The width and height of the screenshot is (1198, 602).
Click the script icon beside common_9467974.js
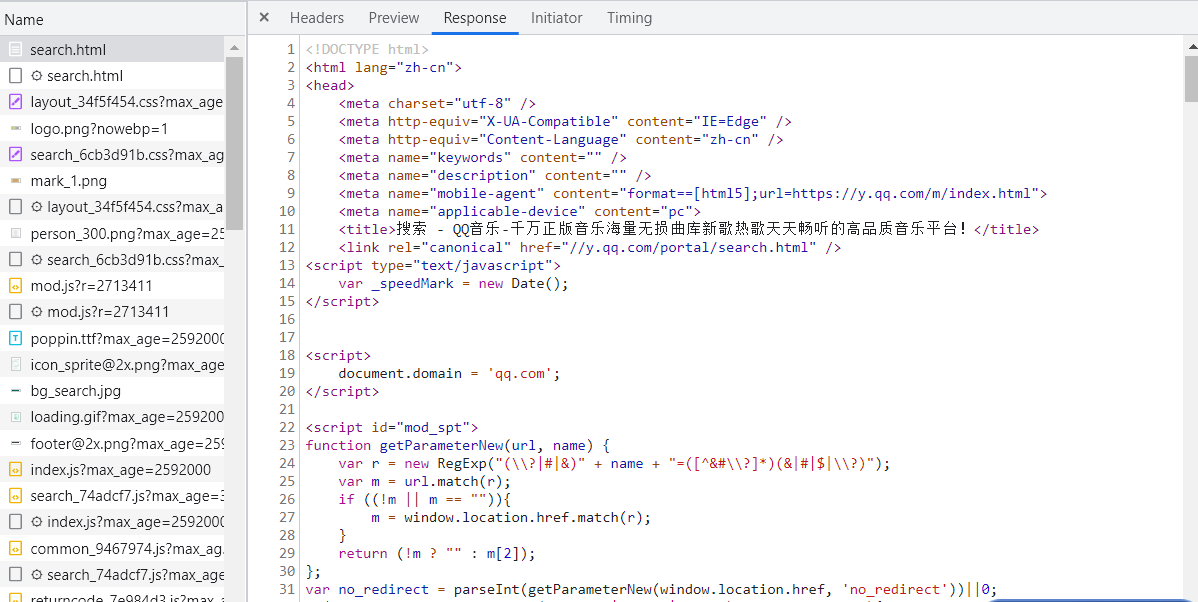point(15,549)
